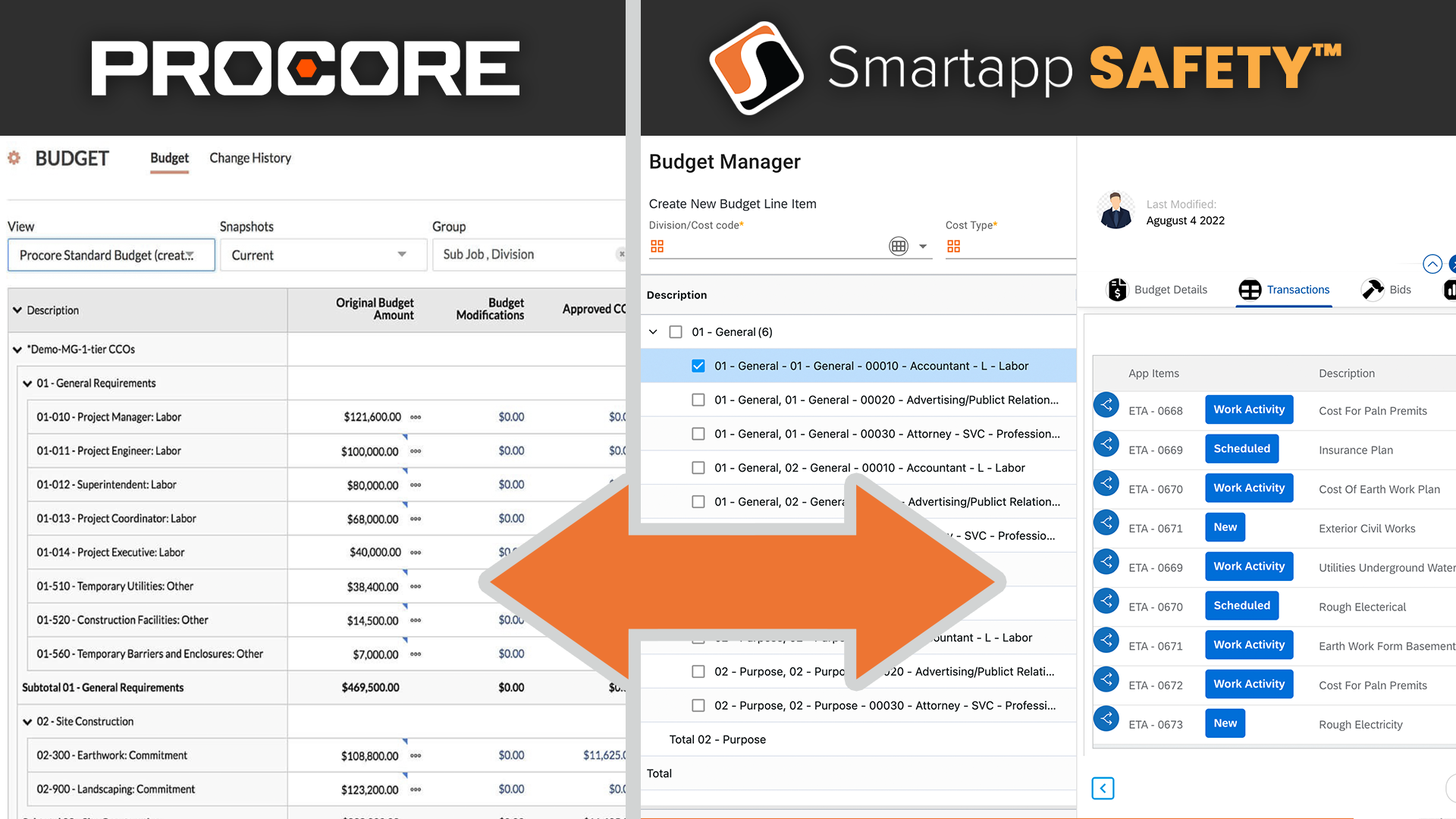Collapse the 01 - General (6) group chevron

pyautogui.click(x=653, y=332)
